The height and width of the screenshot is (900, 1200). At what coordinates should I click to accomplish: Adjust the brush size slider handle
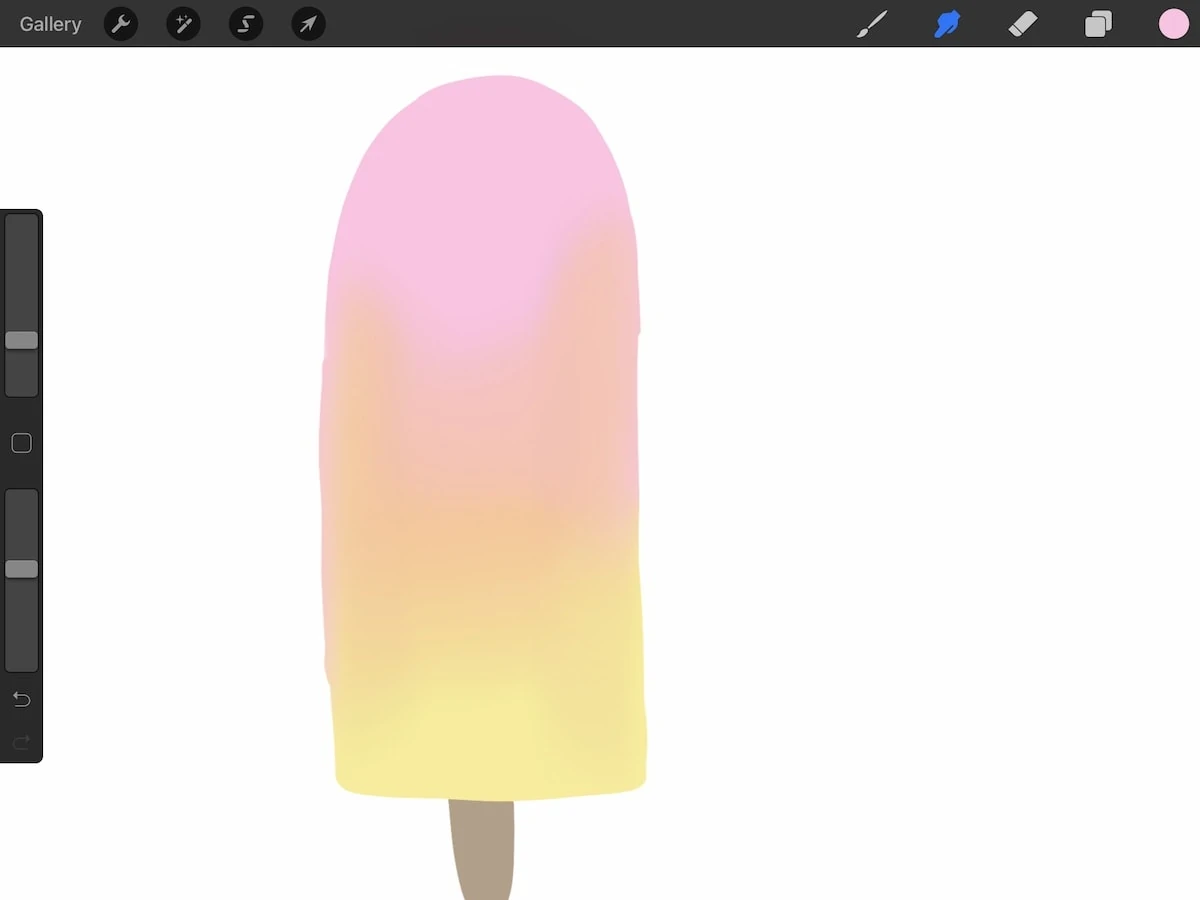point(22,341)
